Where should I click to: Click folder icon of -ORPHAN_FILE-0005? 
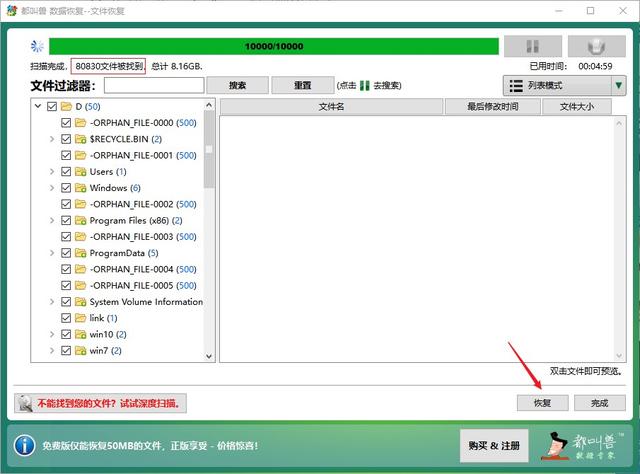[80, 285]
